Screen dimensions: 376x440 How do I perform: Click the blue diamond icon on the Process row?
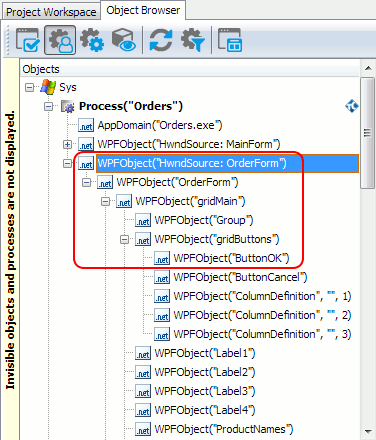point(352,106)
